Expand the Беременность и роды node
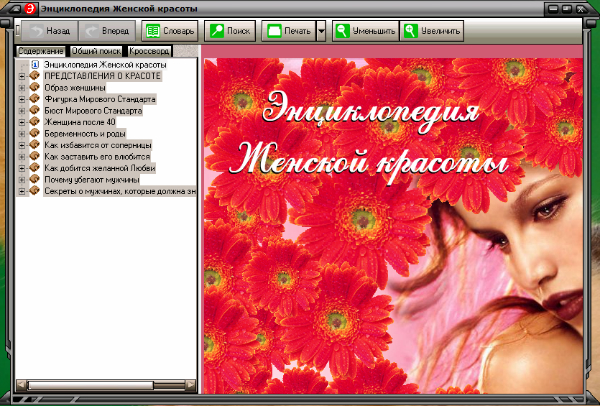The image size is (600, 406). 21,134
